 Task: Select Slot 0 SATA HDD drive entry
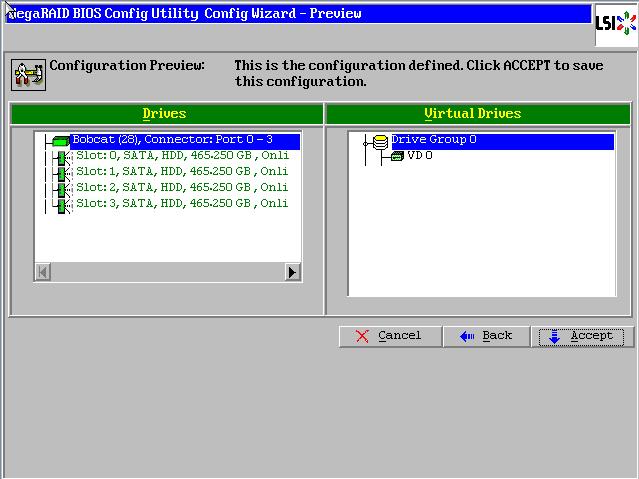[181, 156]
